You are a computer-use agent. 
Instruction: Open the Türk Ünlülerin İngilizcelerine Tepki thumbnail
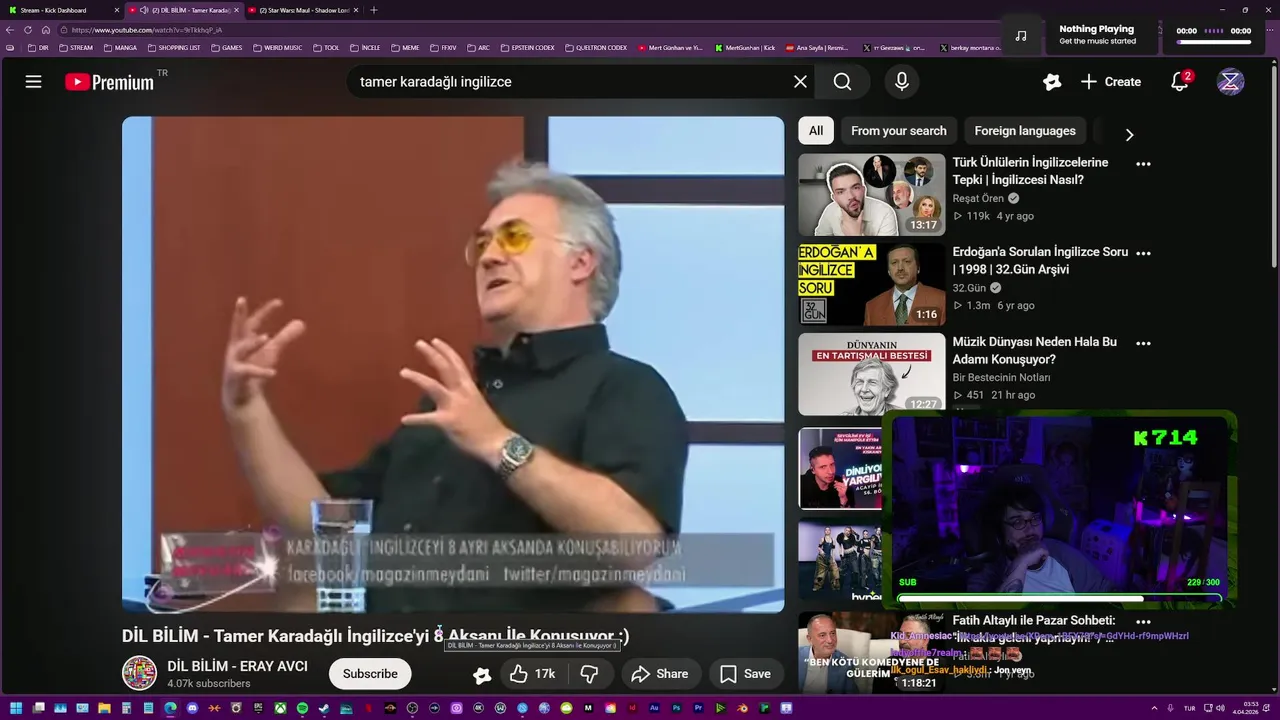click(871, 194)
